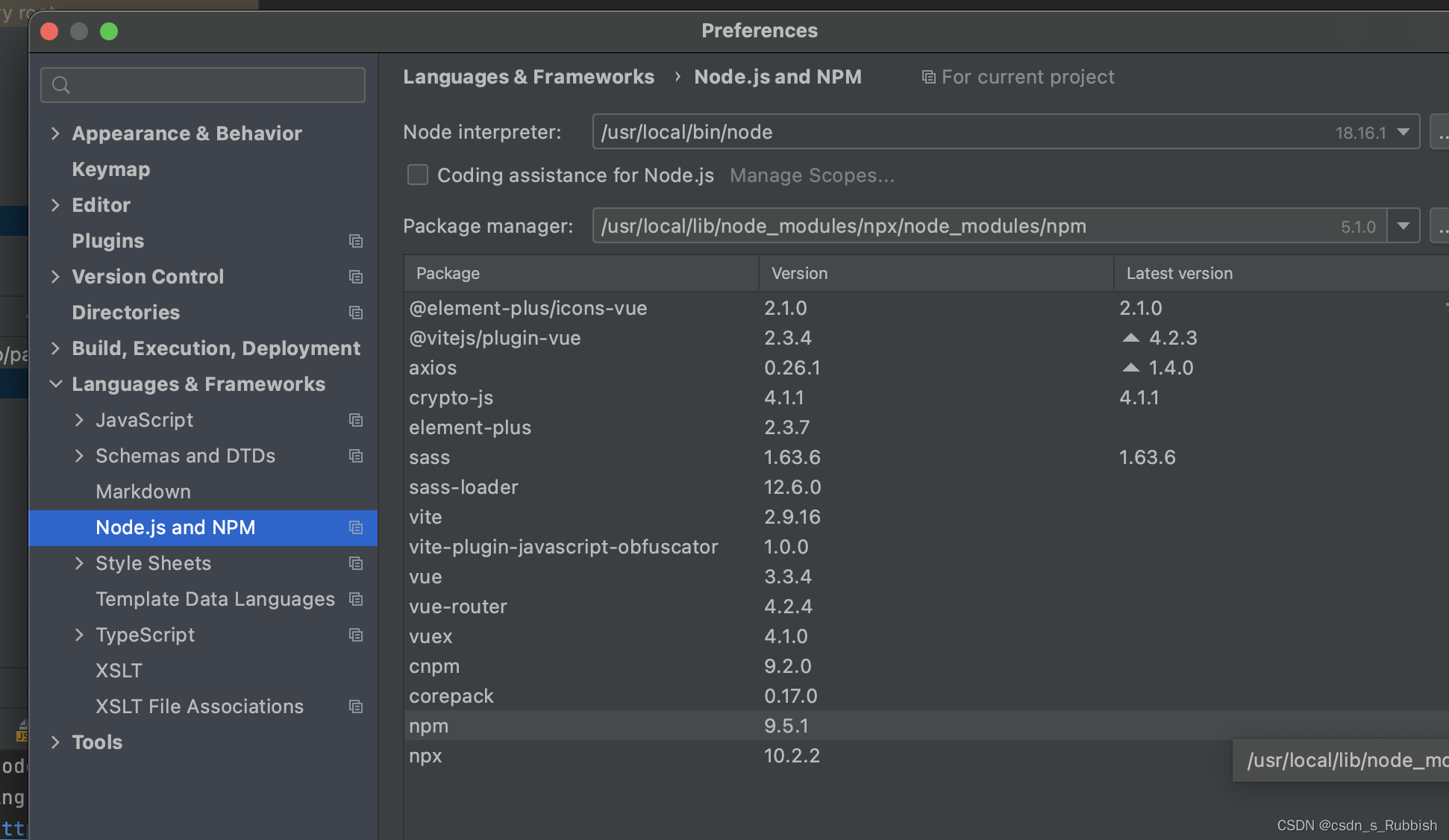Click project-level icon beside Version Control
The height and width of the screenshot is (840, 1449).
(x=356, y=277)
